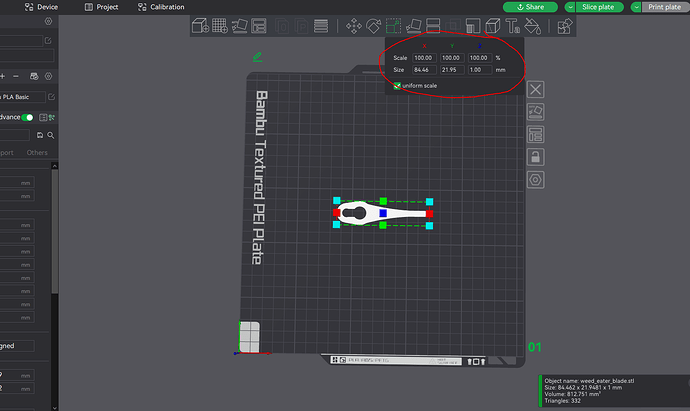The width and height of the screenshot is (690, 411).
Task: Click the active Scale tool icon
Action: [x=395, y=25]
